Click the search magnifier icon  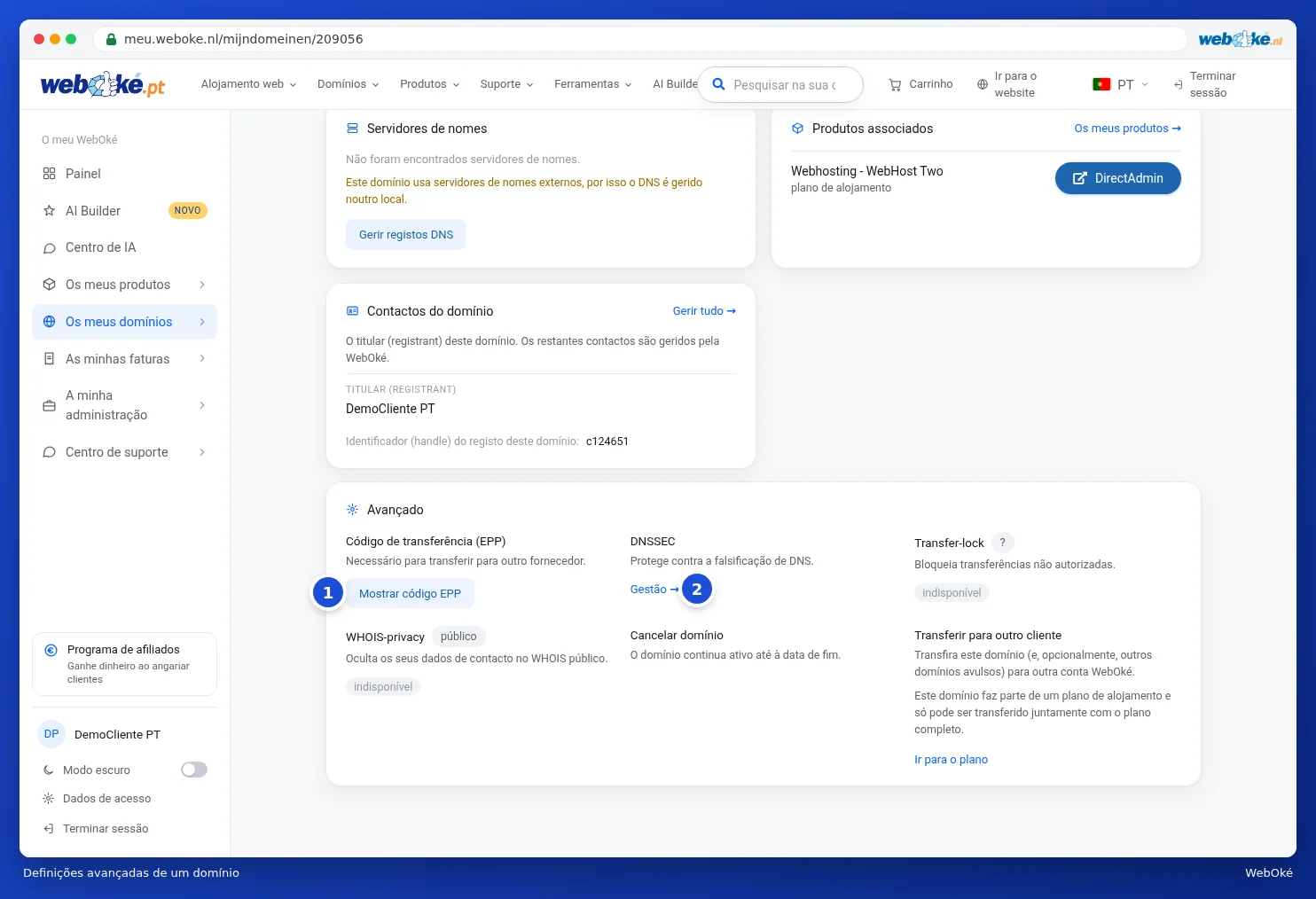pyautogui.click(x=719, y=84)
